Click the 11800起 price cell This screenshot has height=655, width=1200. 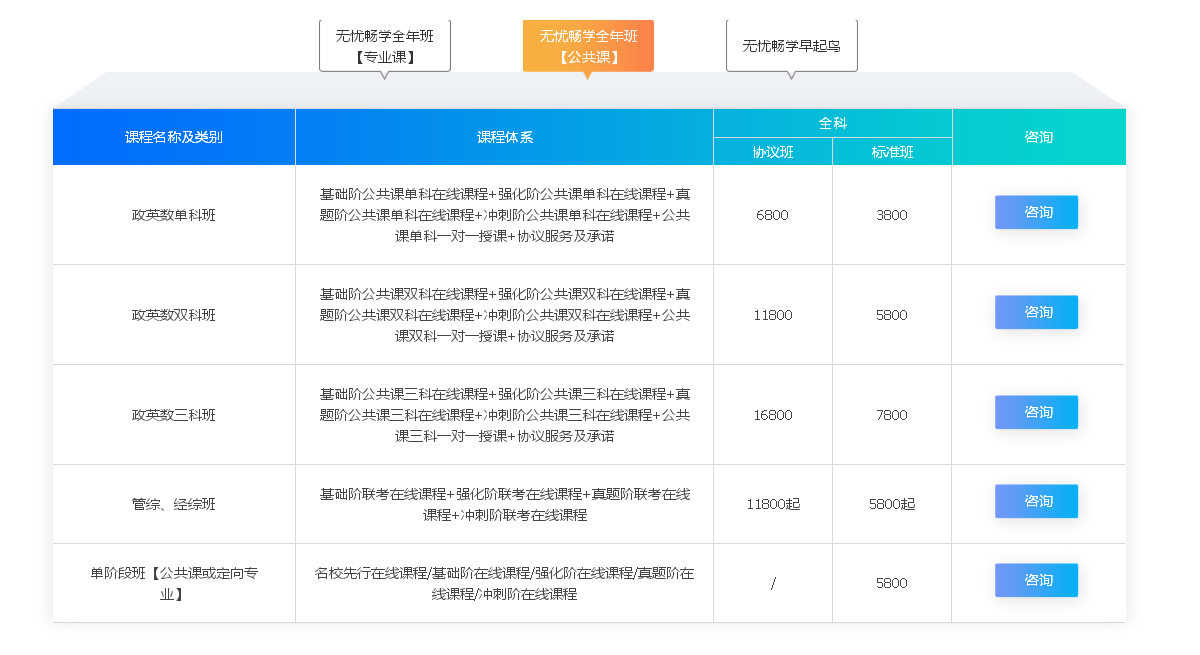pos(772,504)
